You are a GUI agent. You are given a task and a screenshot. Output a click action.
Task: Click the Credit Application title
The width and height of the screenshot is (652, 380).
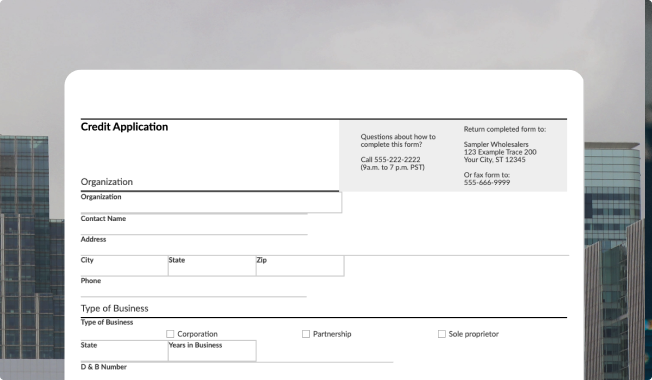click(x=124, y=127)
